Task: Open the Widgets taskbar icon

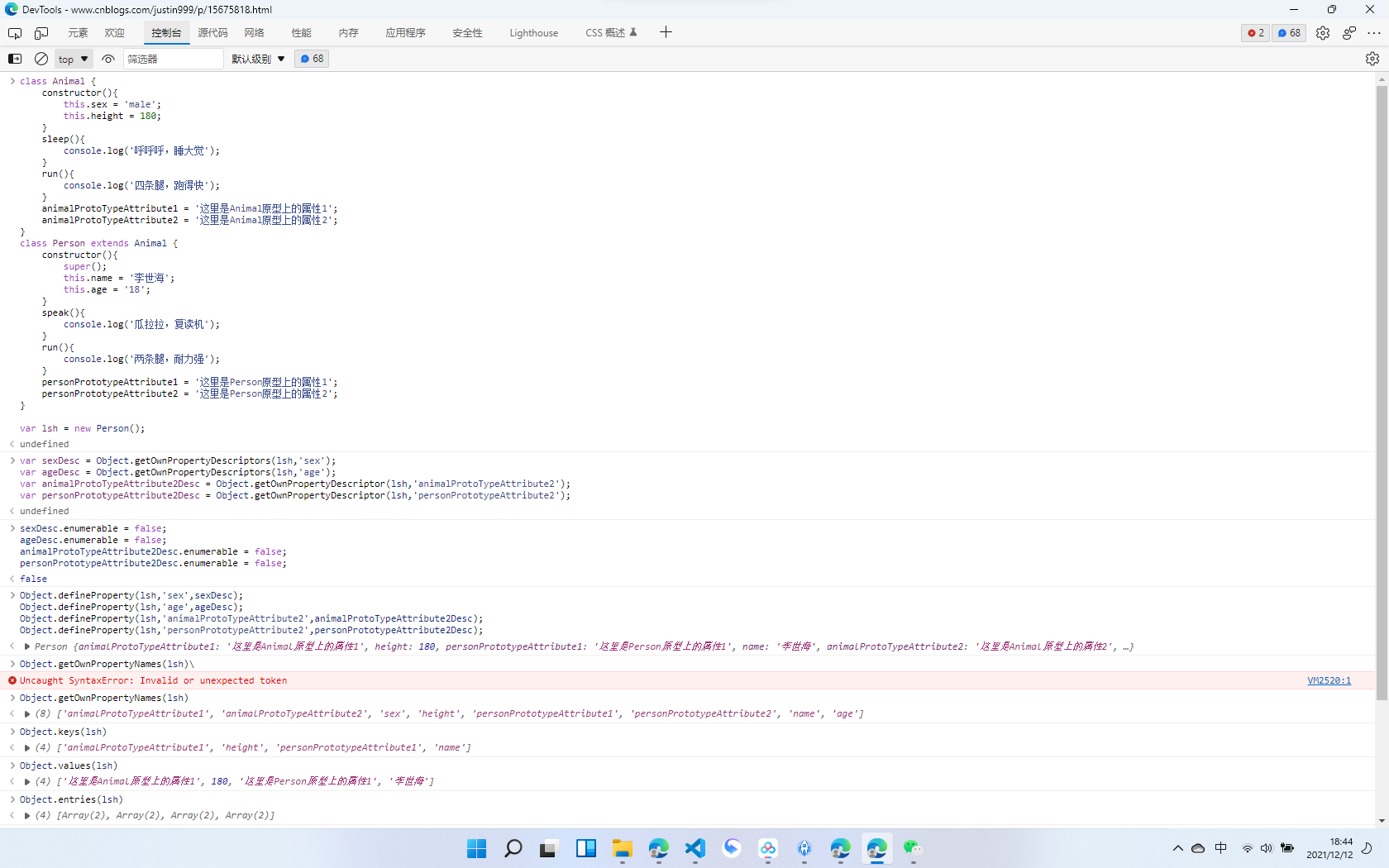Action: point(585,848)
